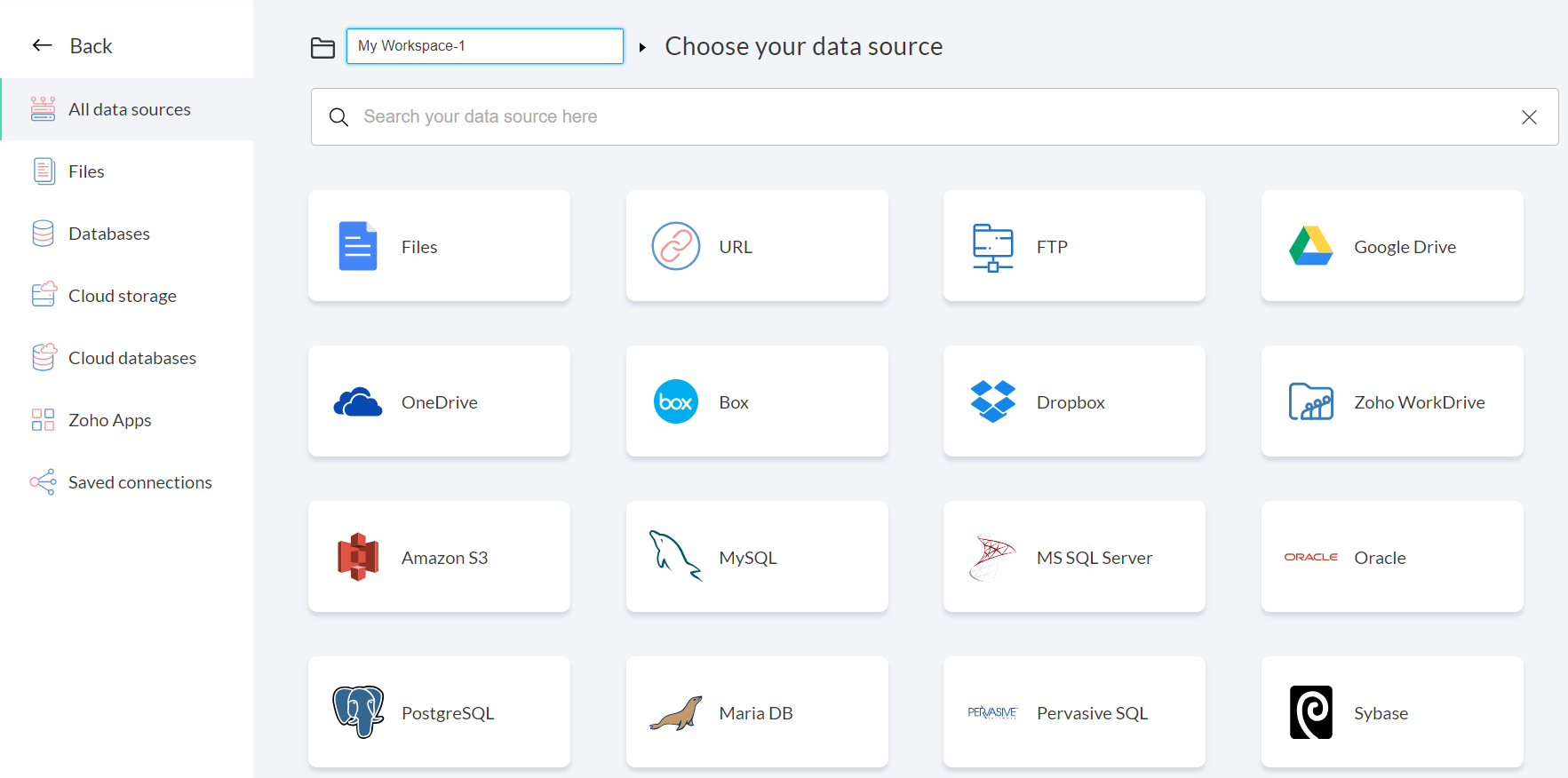Click the Databases sidebar cylinder icon
1568x778 pixels.
[44, 234]
